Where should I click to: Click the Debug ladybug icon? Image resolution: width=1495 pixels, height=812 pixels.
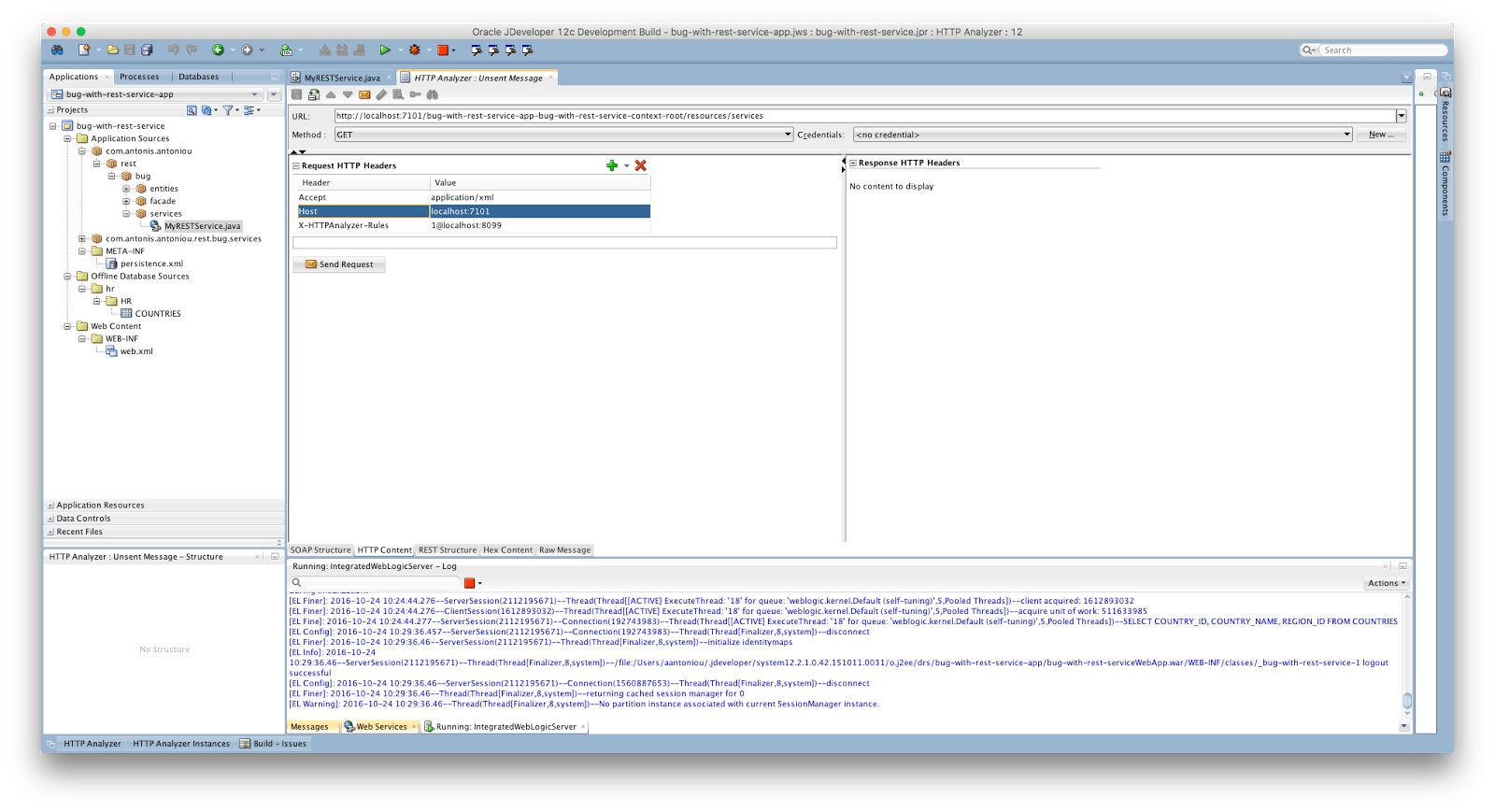(x=415, y=50)
